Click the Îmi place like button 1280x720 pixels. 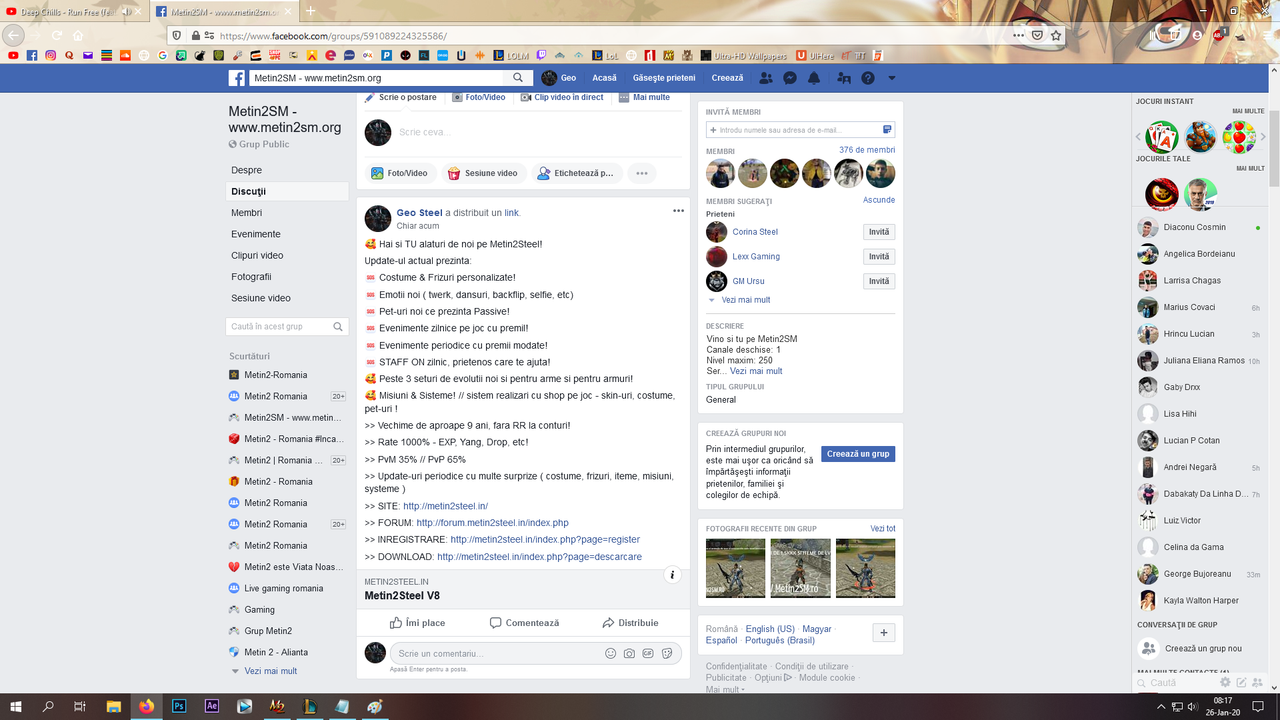point(418,623)
